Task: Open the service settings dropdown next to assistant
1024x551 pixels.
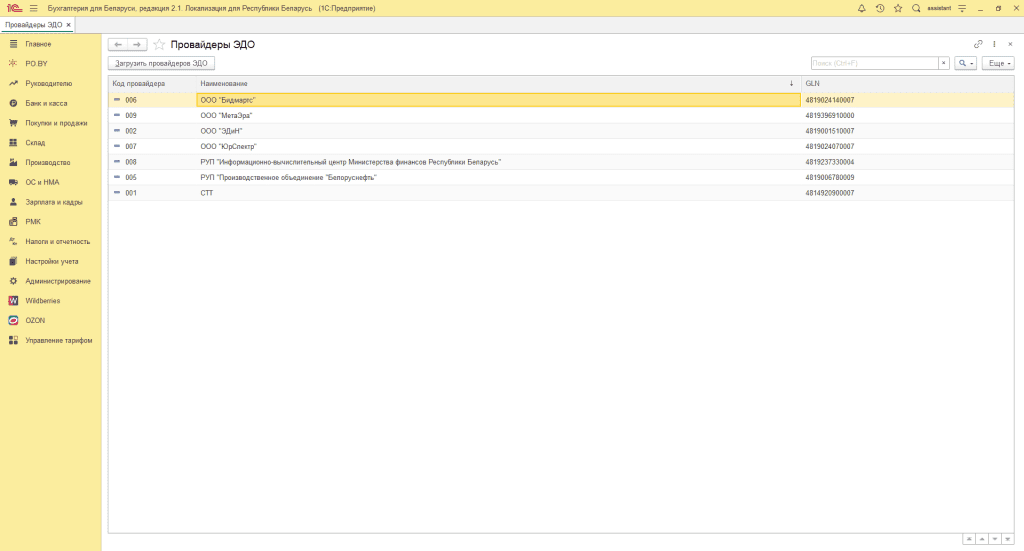Action: [961, 8]
